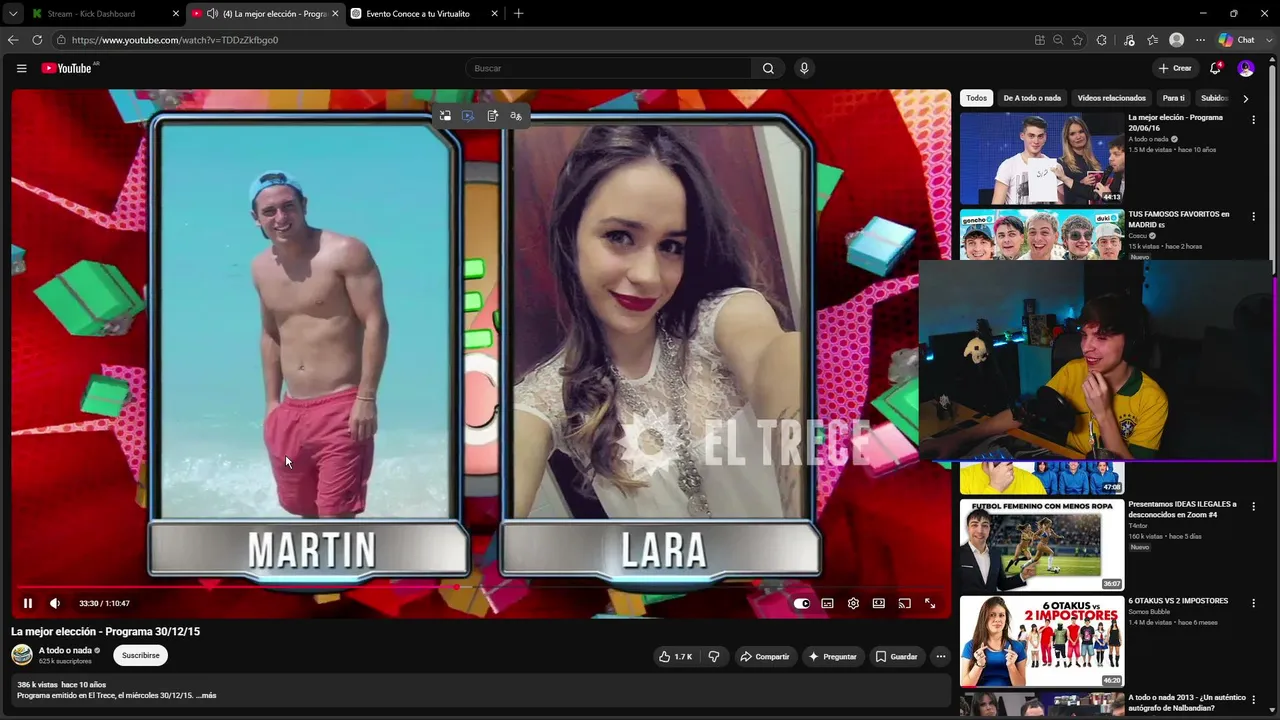Image resolution: width=1280 pixels, height=720 pixels.
Task: Open the account avatar menu
Action: click(1246, 68)
